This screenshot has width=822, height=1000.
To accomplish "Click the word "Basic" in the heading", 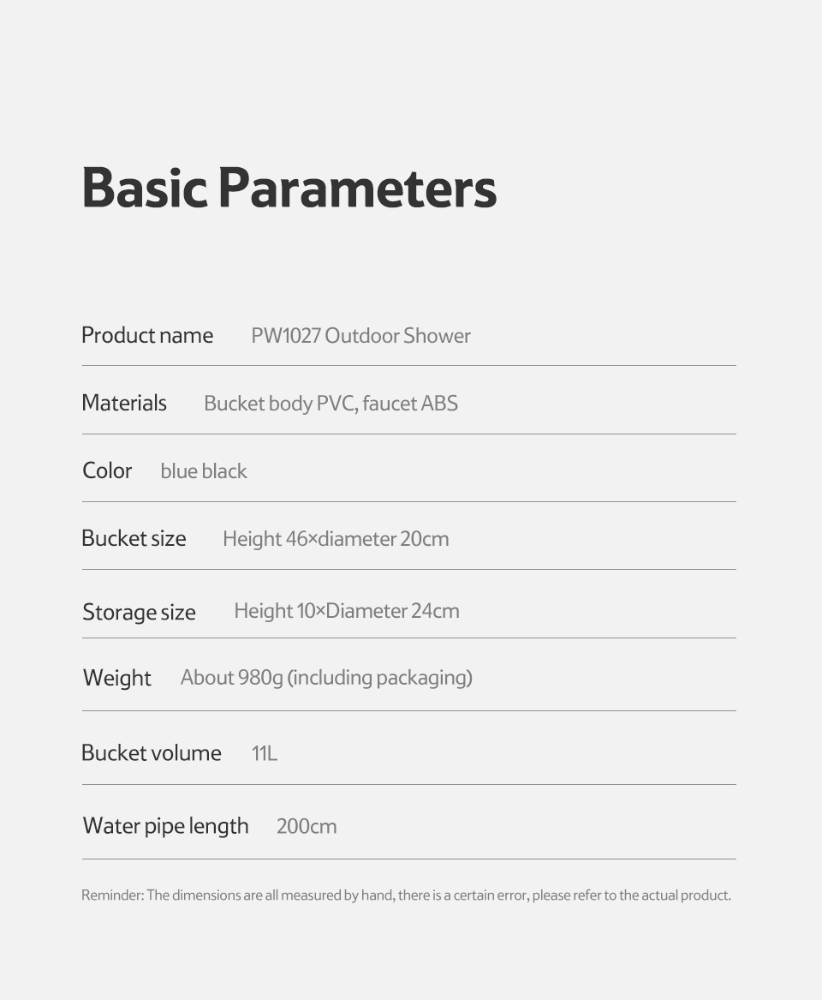I will pos(144,188).
